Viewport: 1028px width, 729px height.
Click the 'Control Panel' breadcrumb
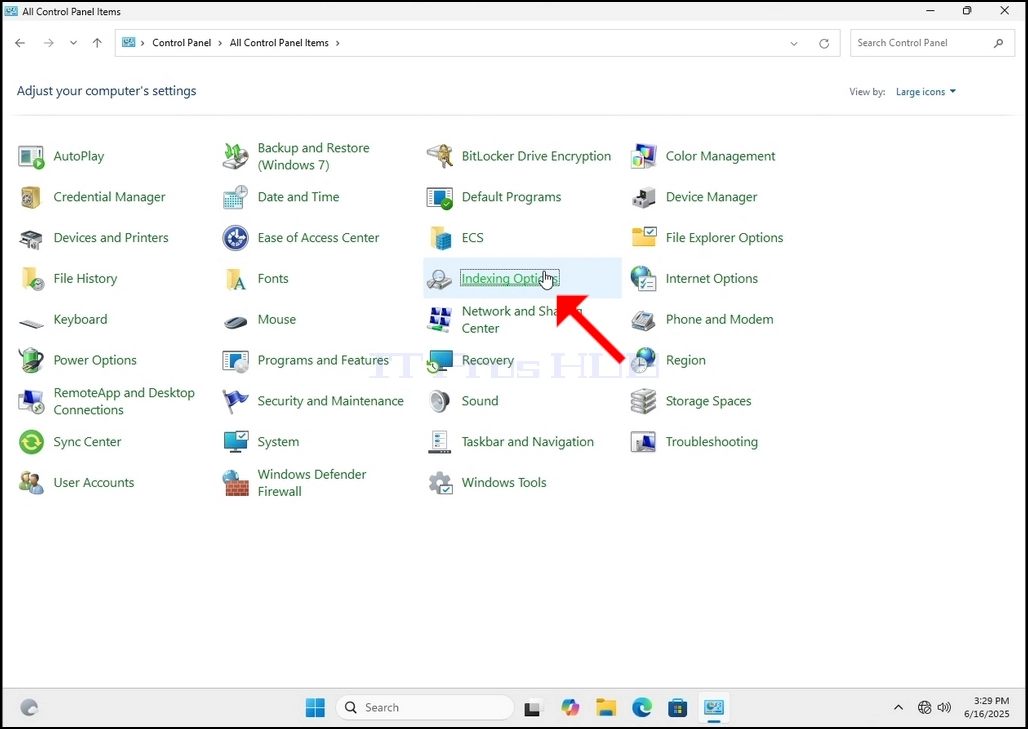(182, 43)
